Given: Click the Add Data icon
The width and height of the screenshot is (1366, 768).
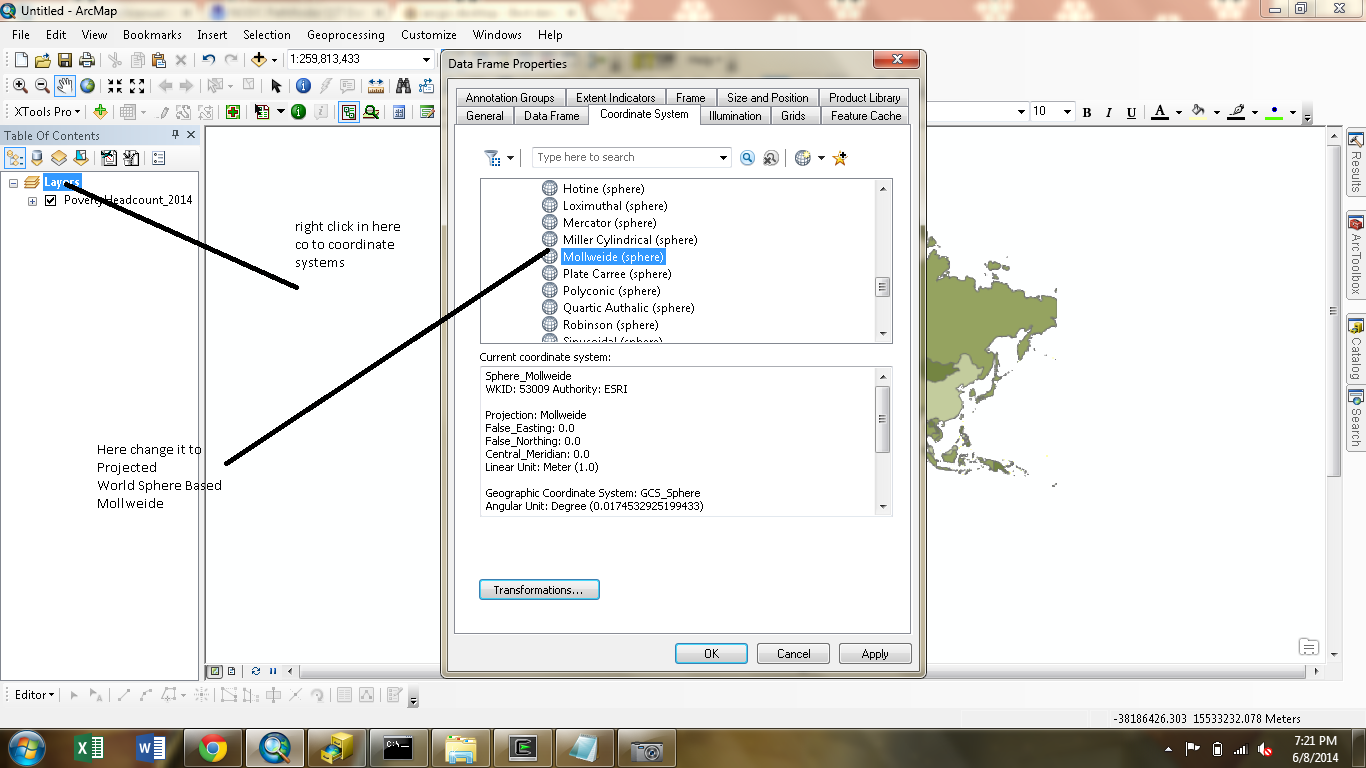Looking at the screenshot, I should tap(260, 60).
